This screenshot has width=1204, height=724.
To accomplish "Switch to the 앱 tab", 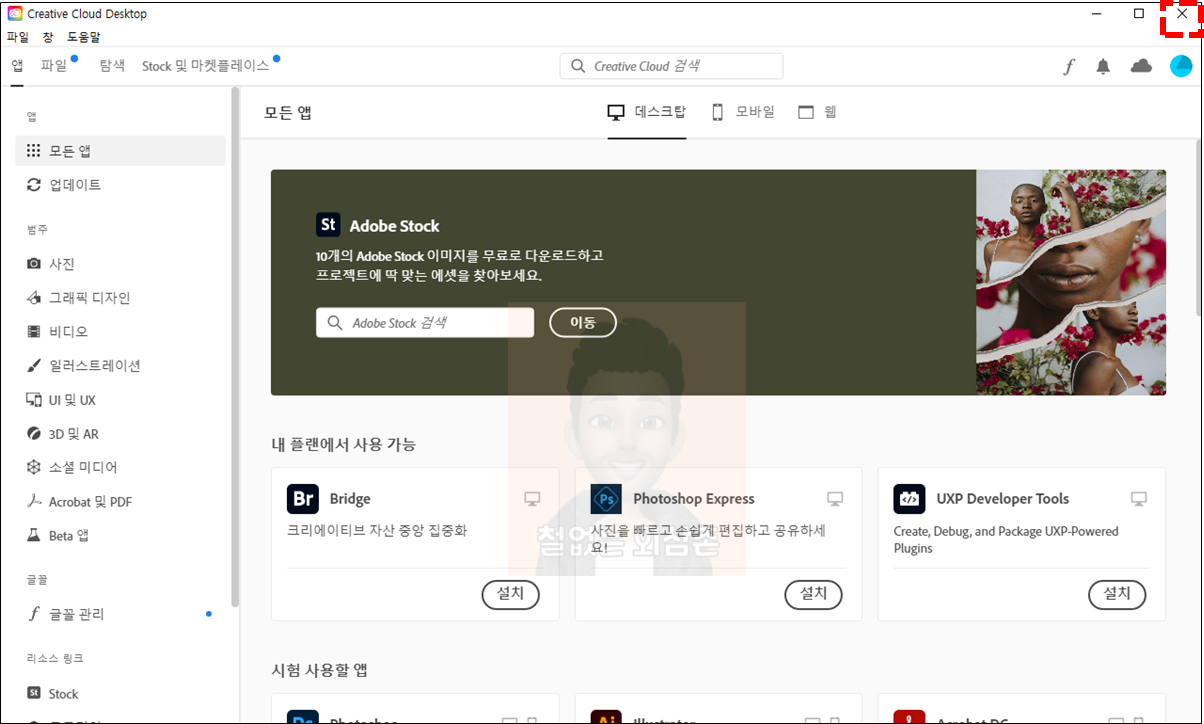I will [18, 66].
